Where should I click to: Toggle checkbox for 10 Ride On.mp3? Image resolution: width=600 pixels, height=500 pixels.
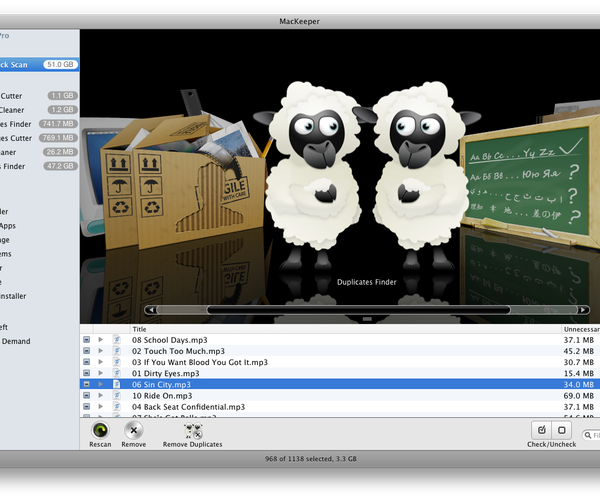click(x=86, y=395)
